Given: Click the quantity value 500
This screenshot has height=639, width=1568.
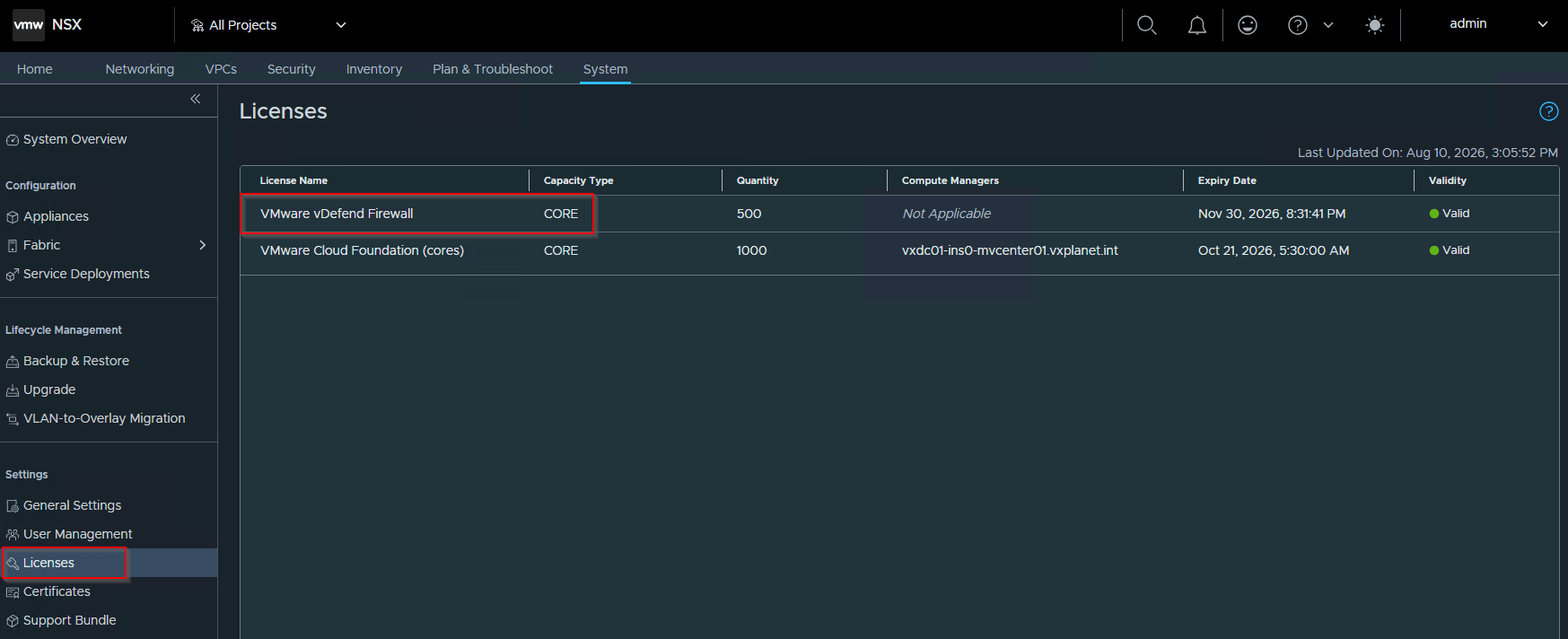Looking at the screenshot, I should pos(749,214).
